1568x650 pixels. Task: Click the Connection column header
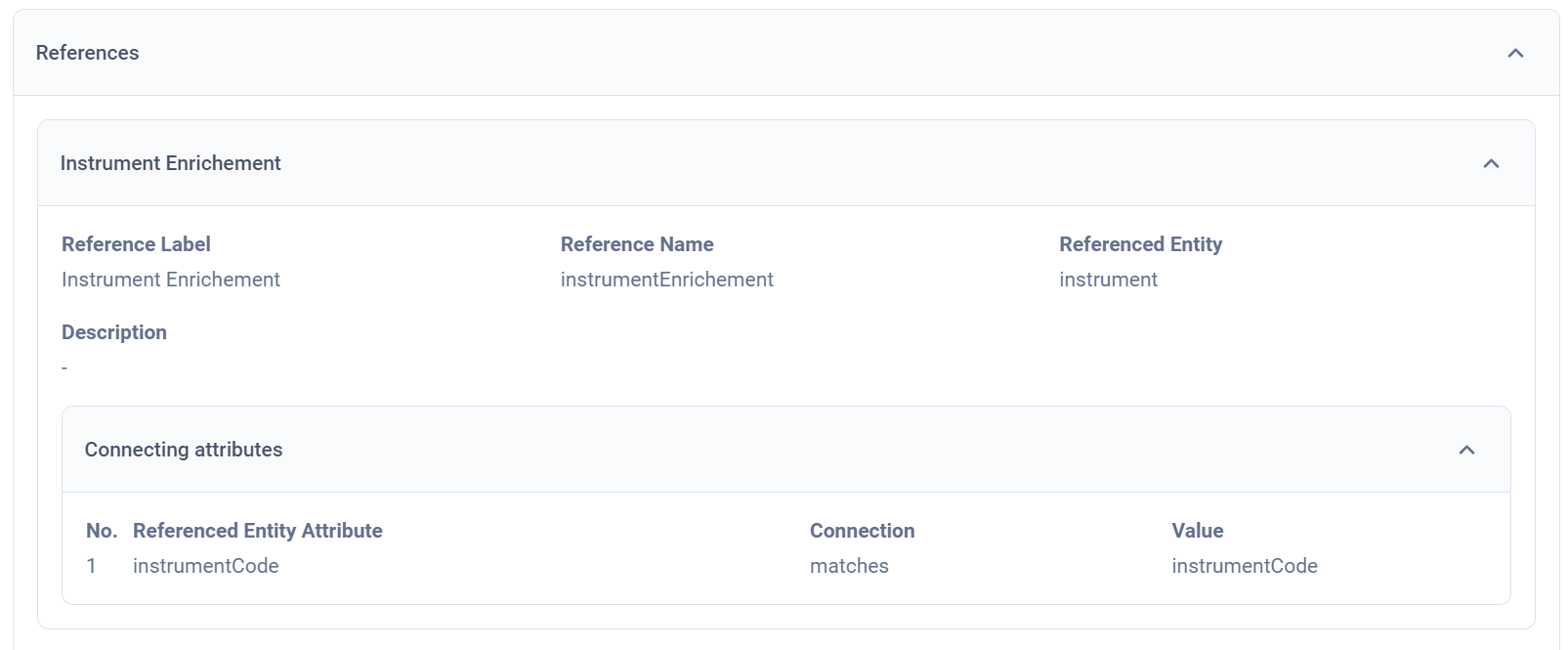862,531
